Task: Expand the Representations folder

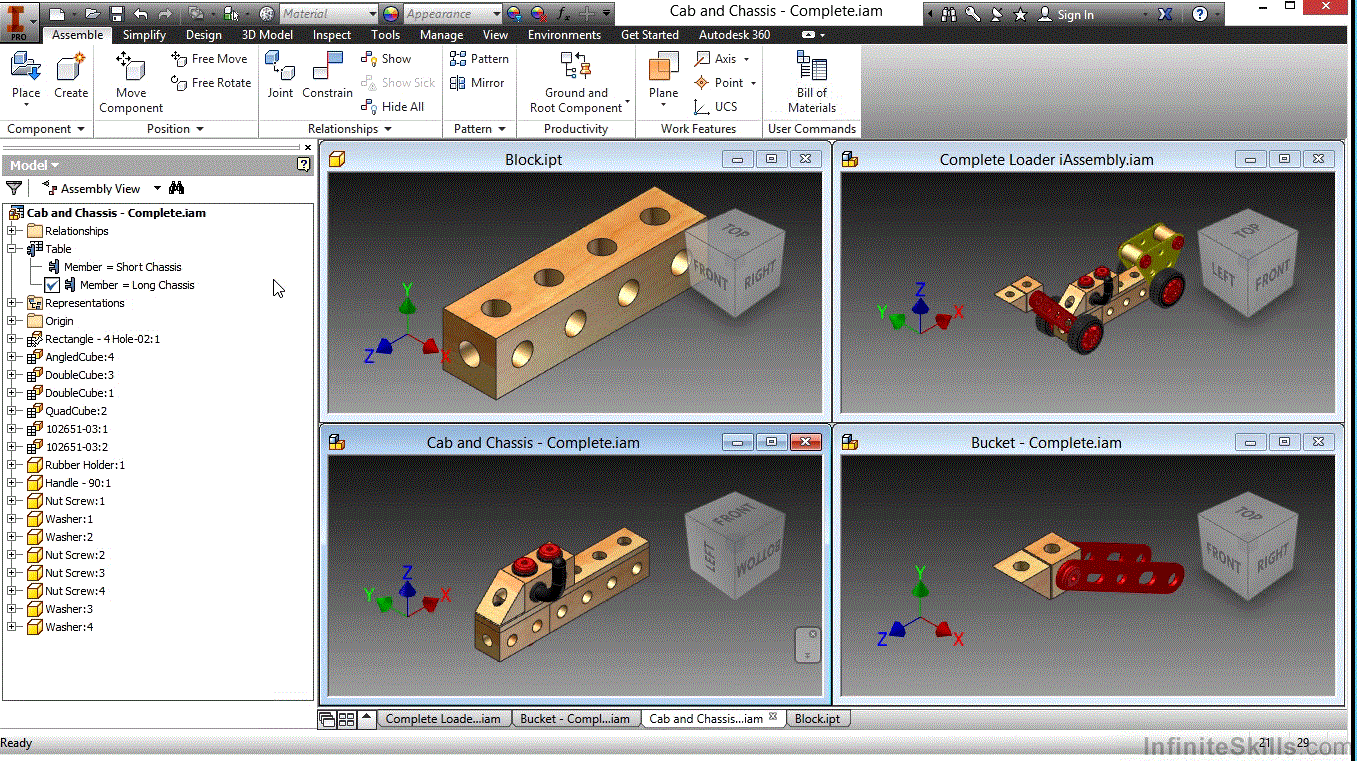Action: click(x=12, y=303)
